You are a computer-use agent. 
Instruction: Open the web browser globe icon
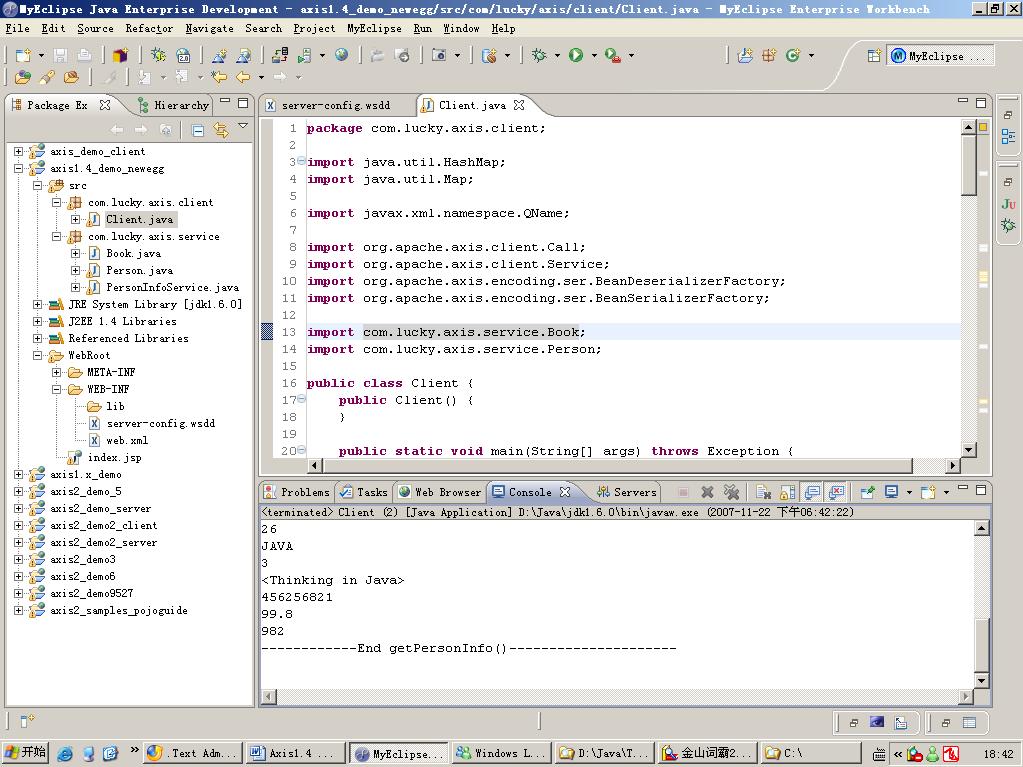pyautogui.click(x=342, y=55)
